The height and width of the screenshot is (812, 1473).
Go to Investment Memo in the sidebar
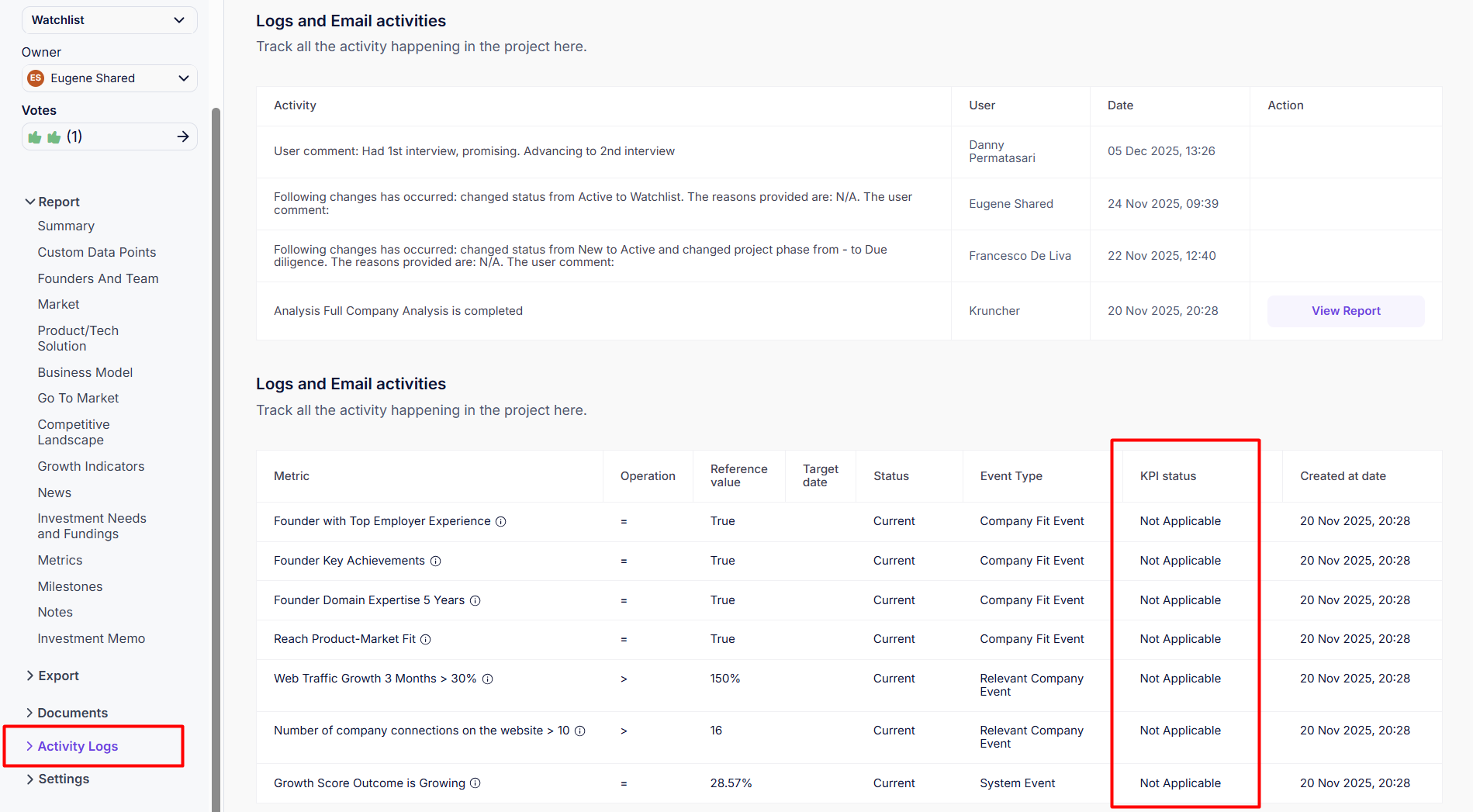92,639
